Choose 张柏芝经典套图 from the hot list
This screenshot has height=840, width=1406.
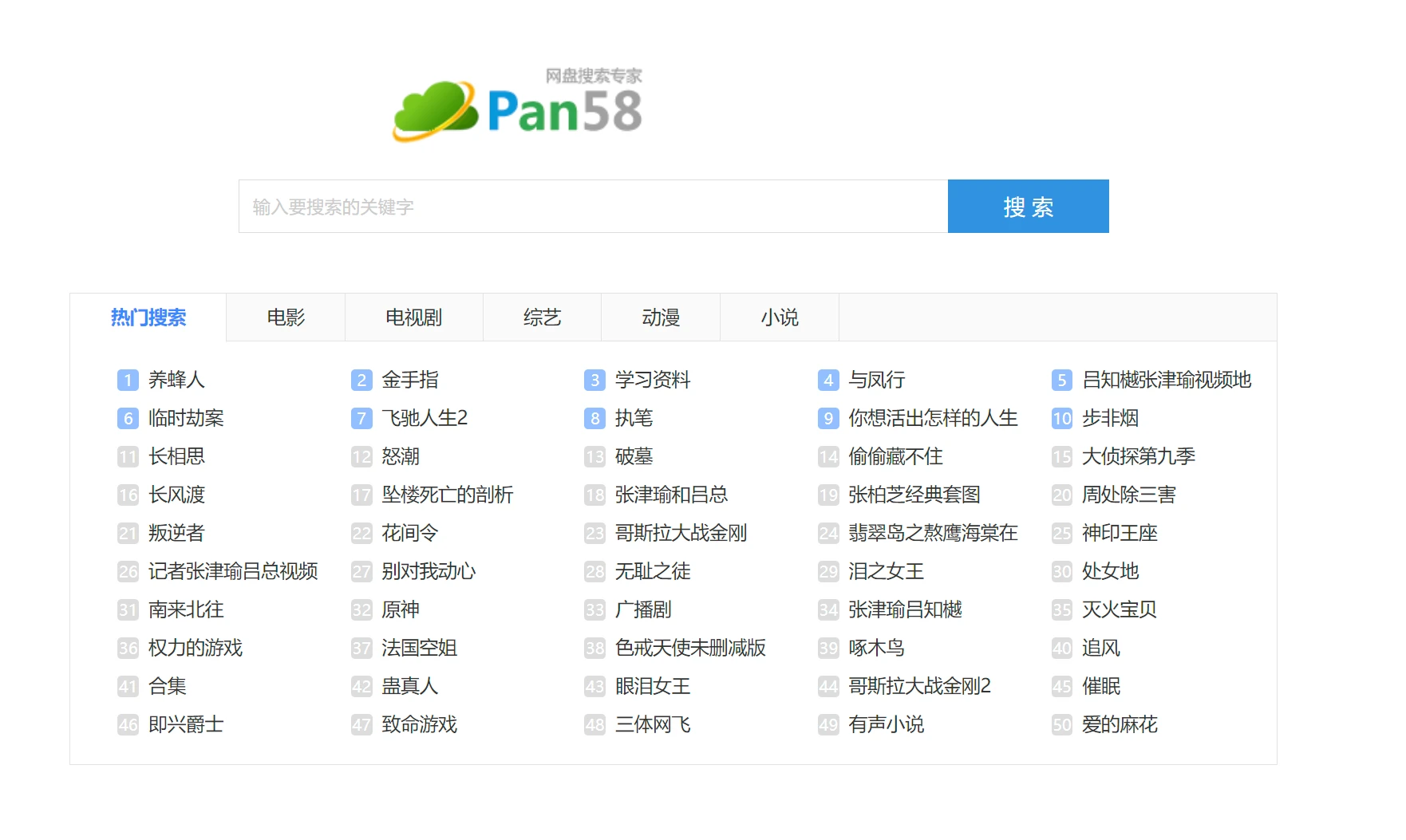coord(914,495)
